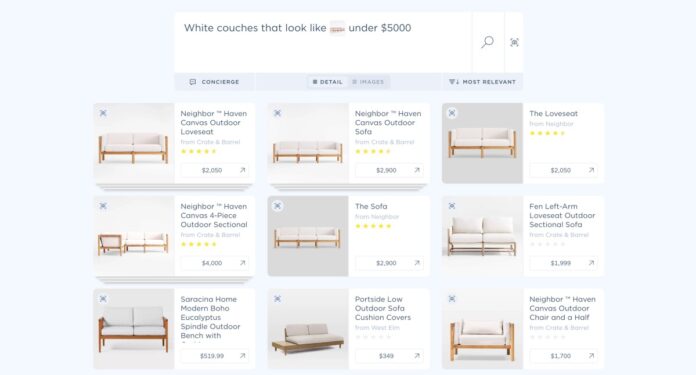The height and width of the screenshot is (375, 696).
Task: Open the Most Relevant sort dropdown
Action: (x=482, y=82)
